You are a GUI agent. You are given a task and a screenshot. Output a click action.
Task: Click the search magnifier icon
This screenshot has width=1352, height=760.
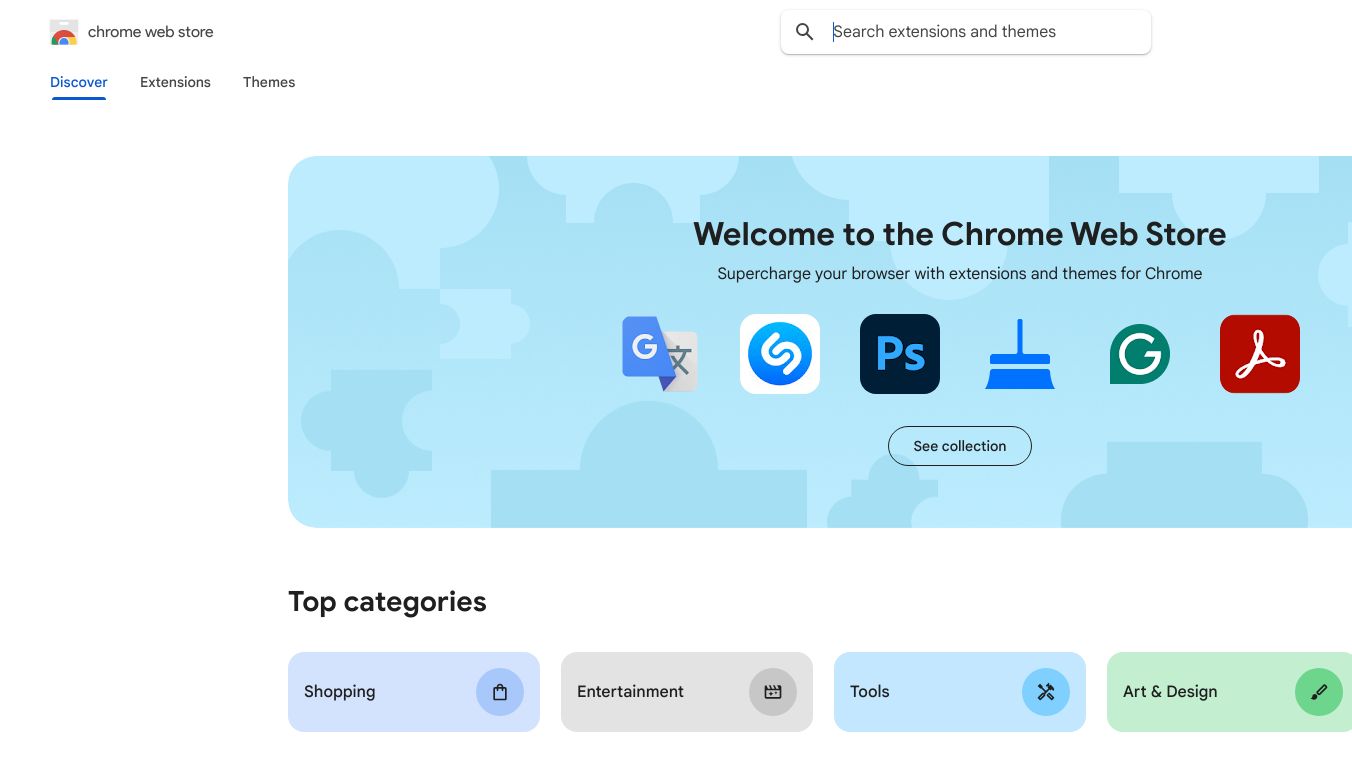[805, 32]
